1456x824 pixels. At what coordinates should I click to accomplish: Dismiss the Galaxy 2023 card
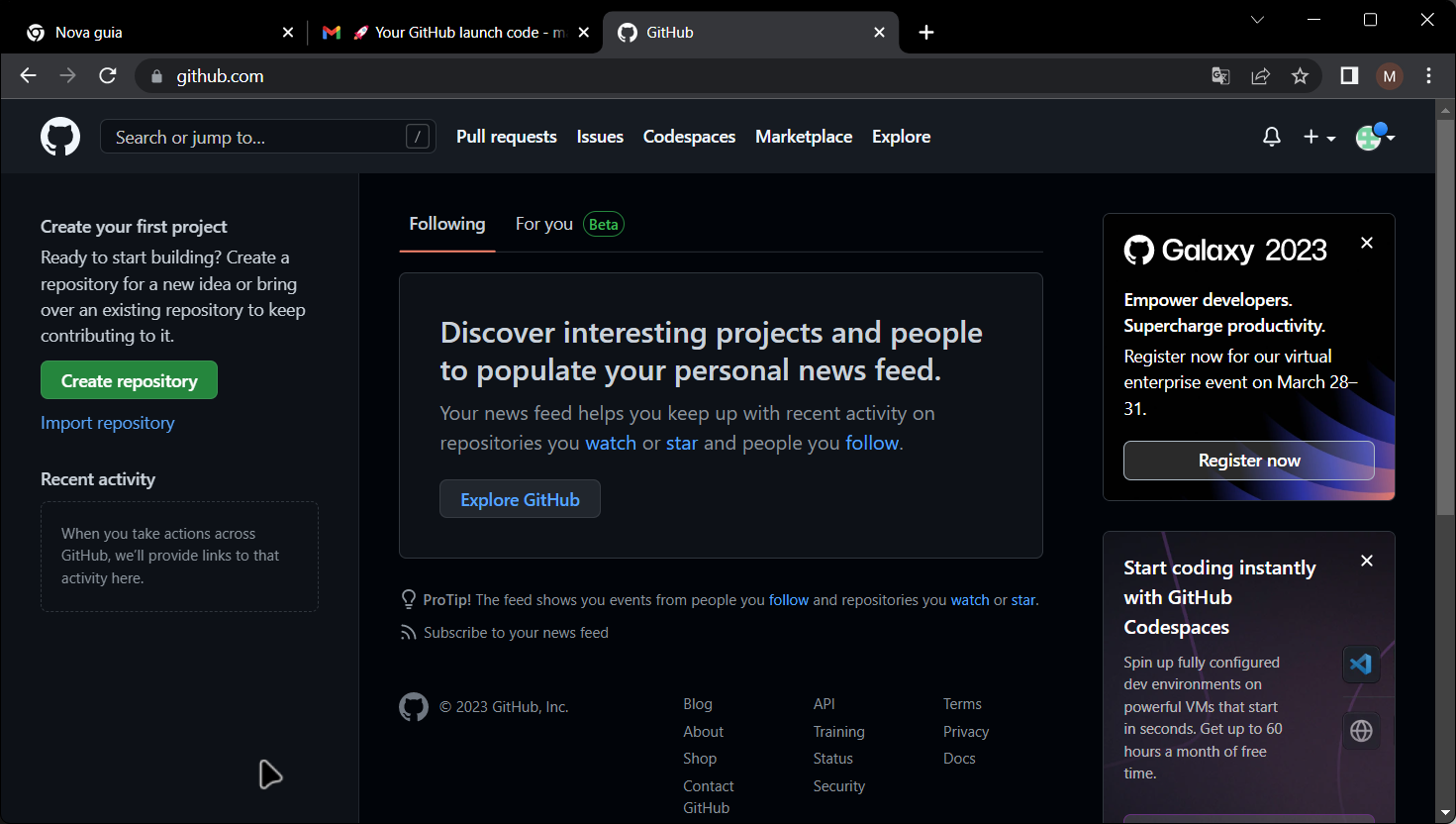1367,243
